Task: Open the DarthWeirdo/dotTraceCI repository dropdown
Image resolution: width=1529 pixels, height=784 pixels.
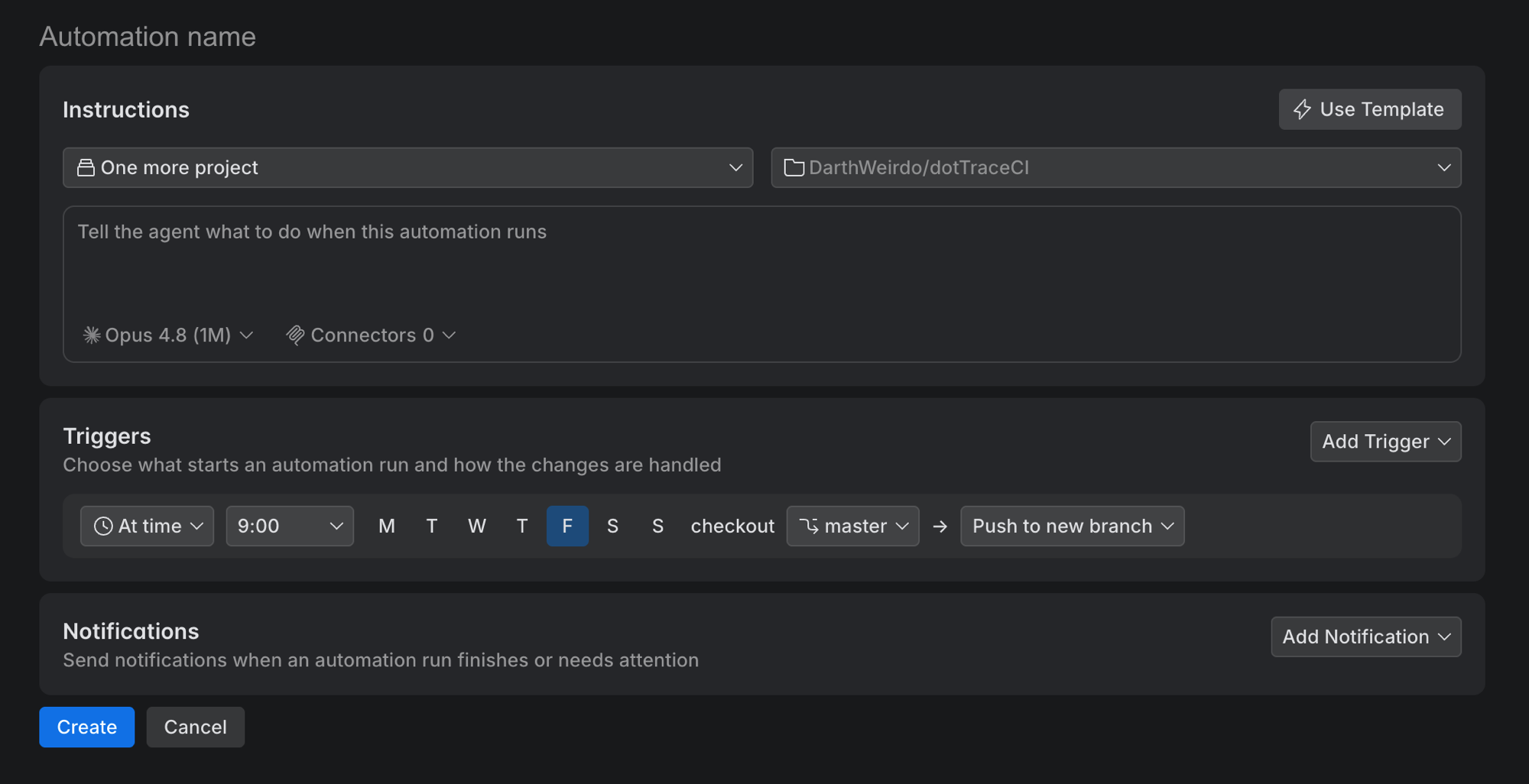Action: [x=1115, y=167]
